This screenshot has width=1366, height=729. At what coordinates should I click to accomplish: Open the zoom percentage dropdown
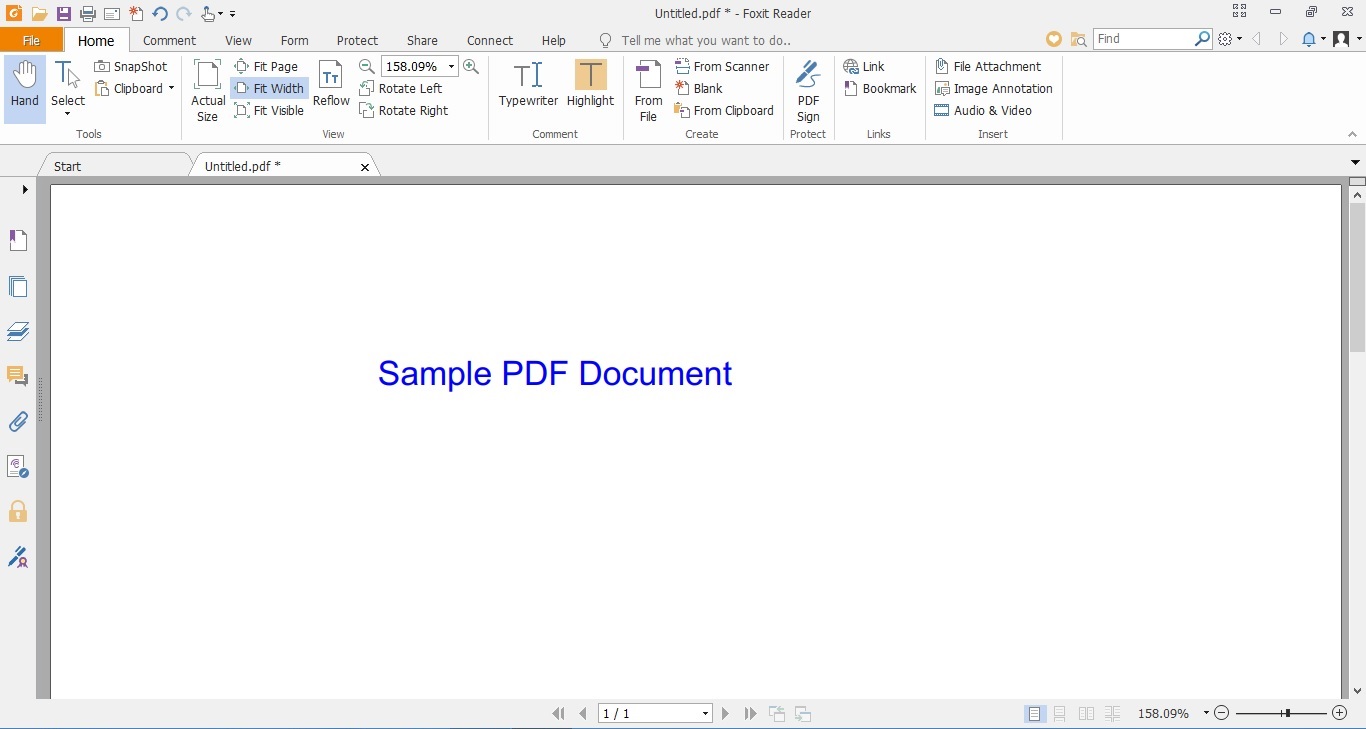[x=451, y=66]
